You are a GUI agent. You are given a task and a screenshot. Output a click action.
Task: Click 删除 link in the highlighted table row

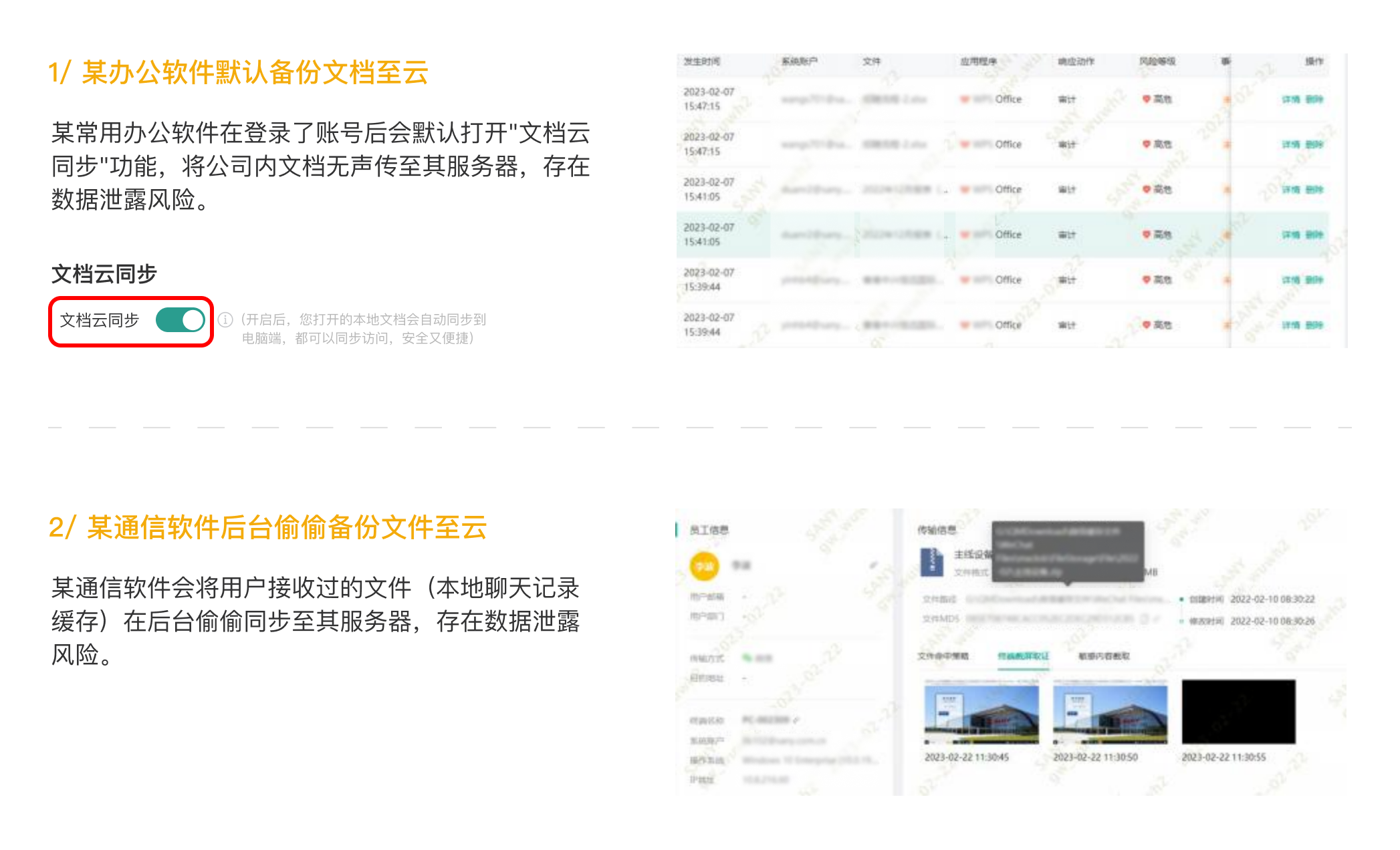point(1314,235)
